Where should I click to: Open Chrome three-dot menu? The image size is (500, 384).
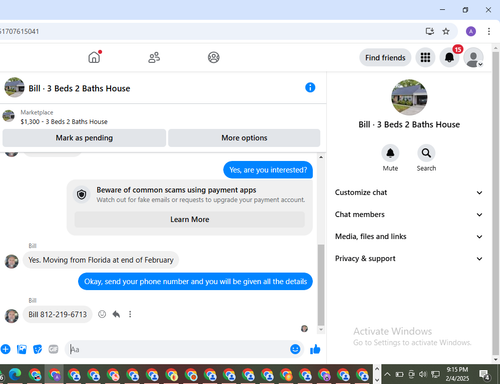click(x=489, y=31)
